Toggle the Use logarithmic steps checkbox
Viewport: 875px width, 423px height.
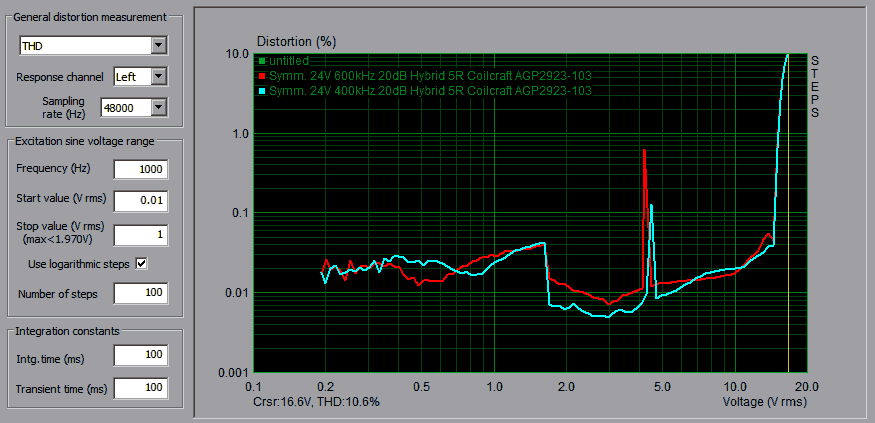tap(141, 263)
